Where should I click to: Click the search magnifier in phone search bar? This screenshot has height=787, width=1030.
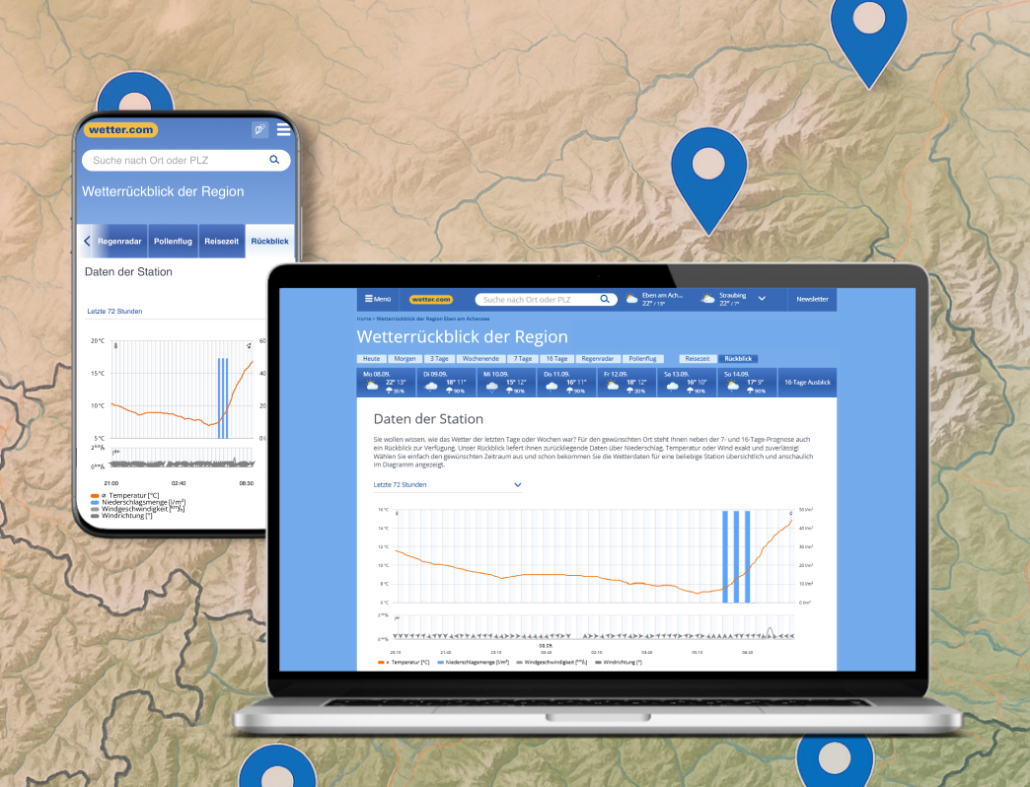pyautogui.click(x=275, y=160)
